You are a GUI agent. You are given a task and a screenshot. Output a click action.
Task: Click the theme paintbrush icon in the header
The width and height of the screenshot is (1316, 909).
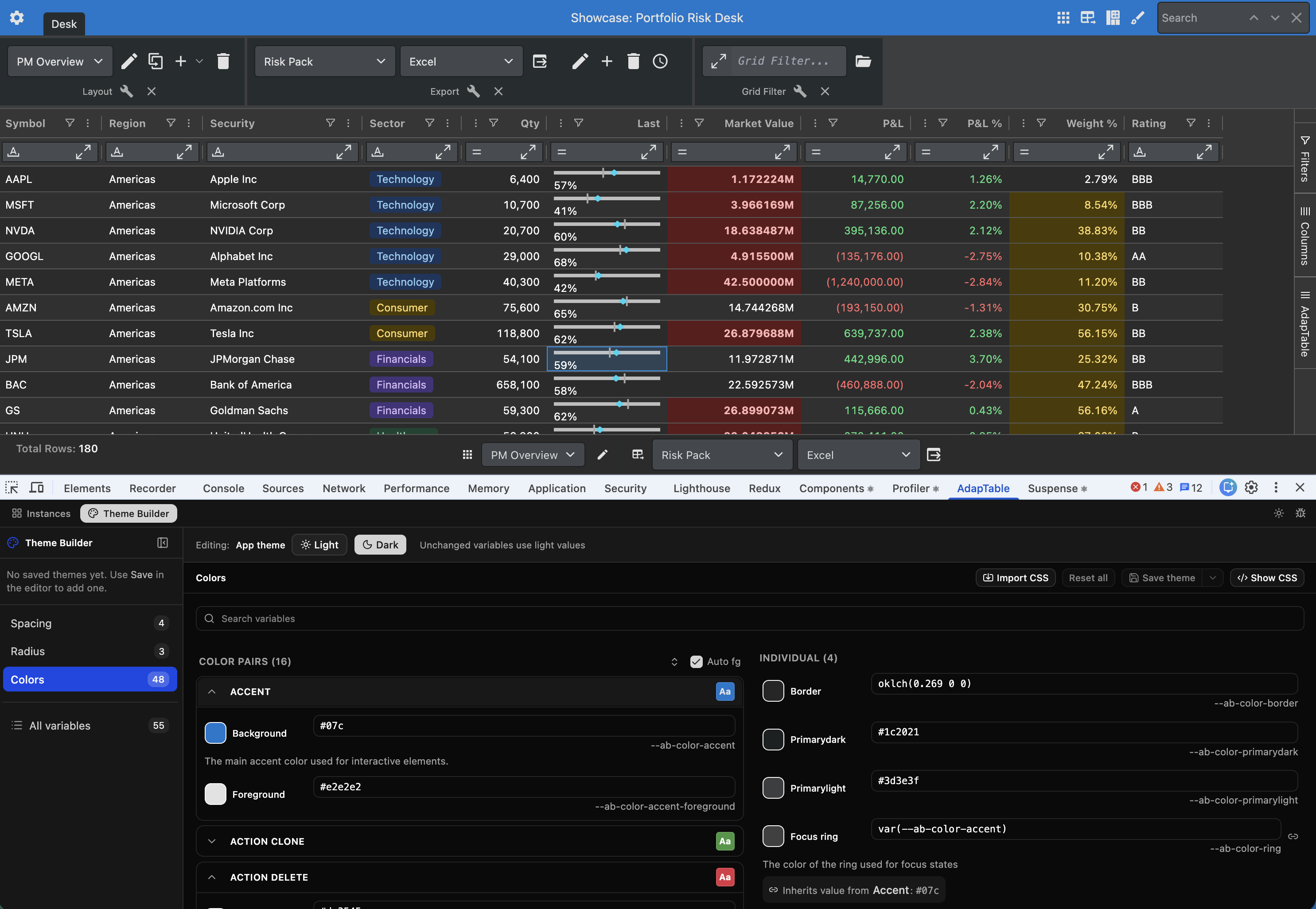point(1137,18)
